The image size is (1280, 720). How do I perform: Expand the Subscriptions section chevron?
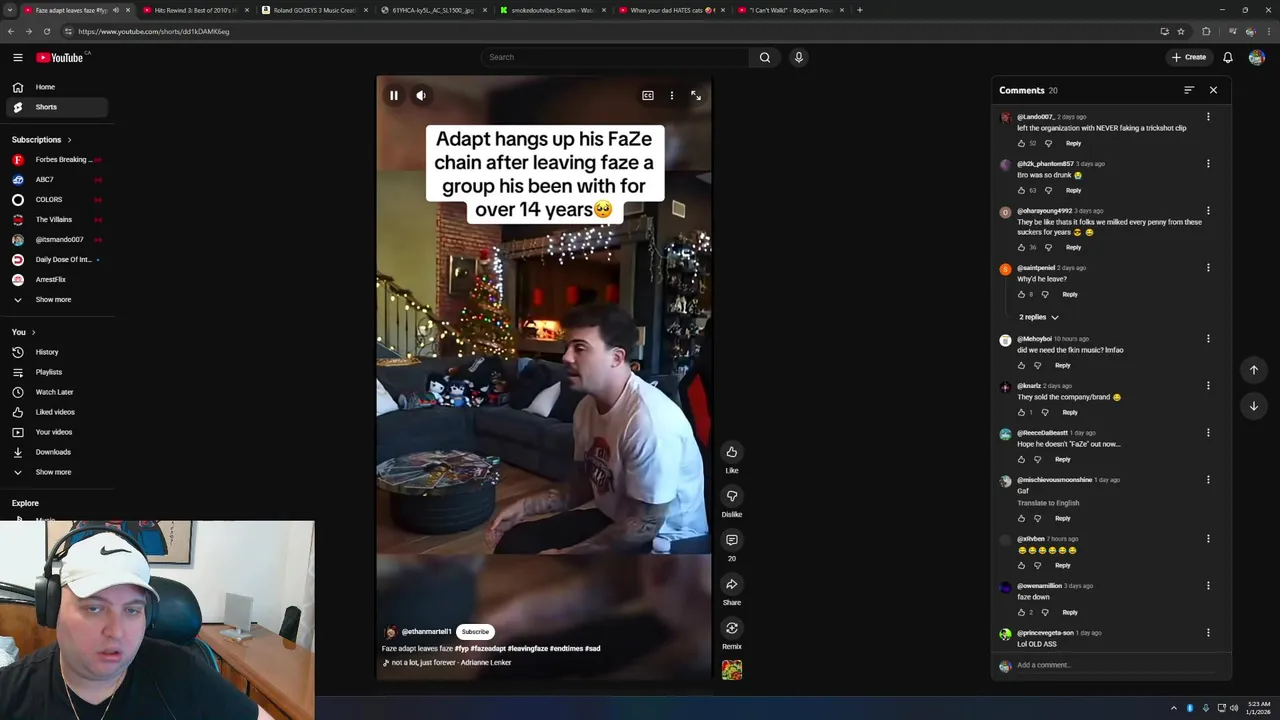pos(69,140)
